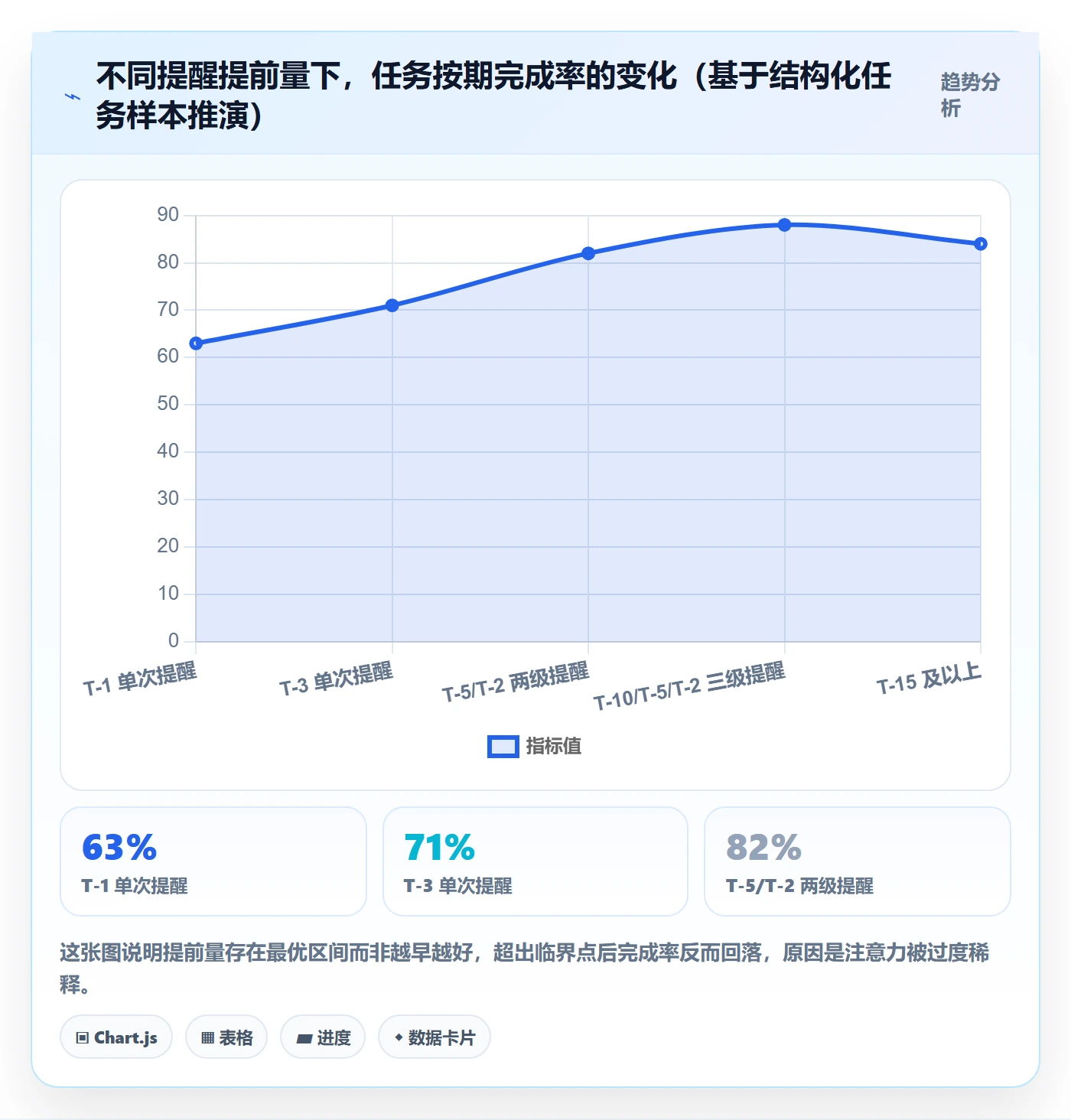Toggle the 指标值 legend color box

[503, 746]
